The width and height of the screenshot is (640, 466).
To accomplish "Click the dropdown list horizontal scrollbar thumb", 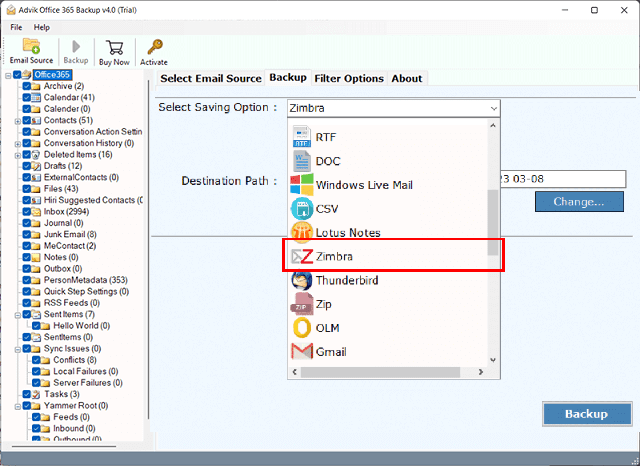I will [380, 372].
